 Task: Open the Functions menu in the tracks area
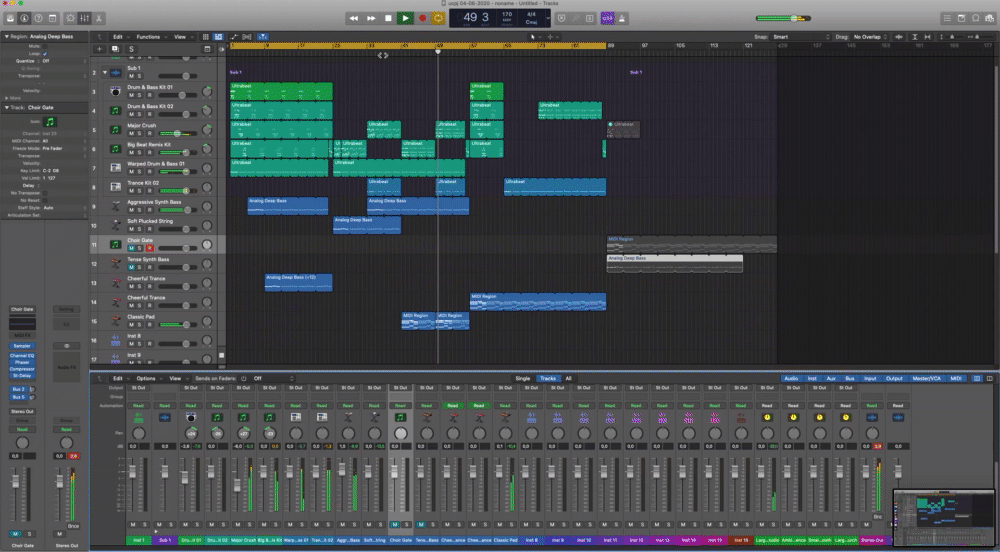tap(150, 36)
